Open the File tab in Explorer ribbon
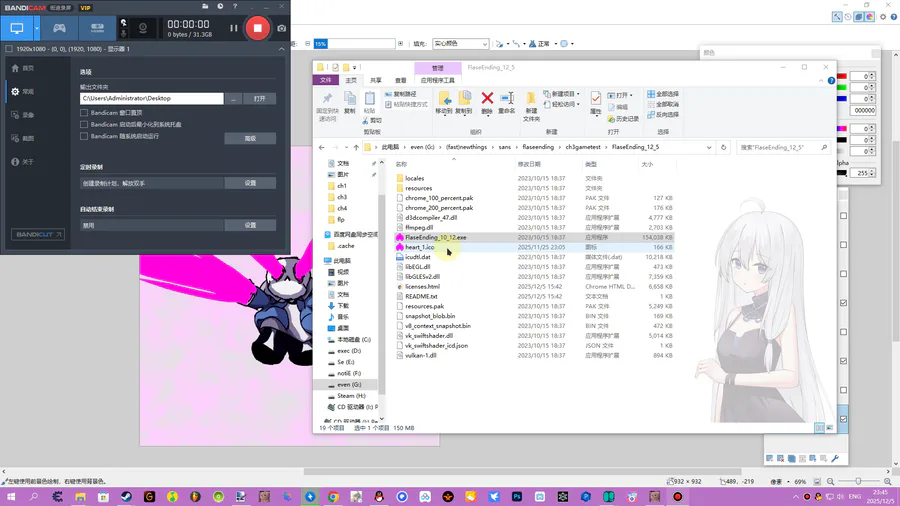Viewport: 900px width, 506px height. (x=325, y=80)
